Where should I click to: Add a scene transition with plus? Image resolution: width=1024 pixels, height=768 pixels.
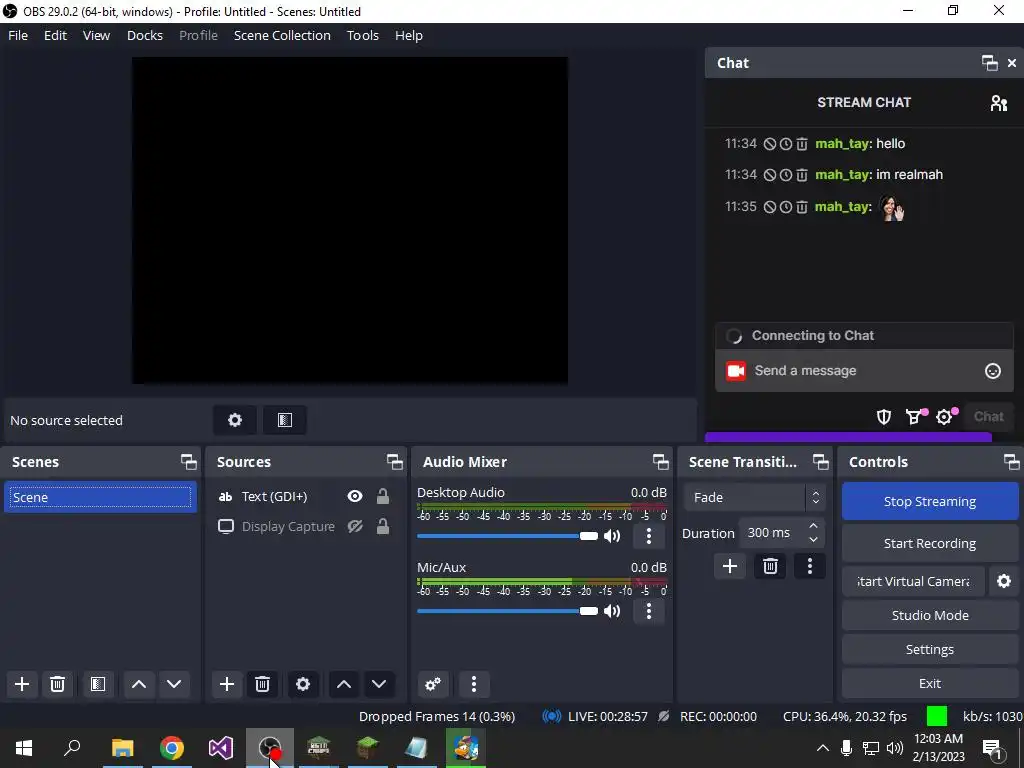point(730,566)
